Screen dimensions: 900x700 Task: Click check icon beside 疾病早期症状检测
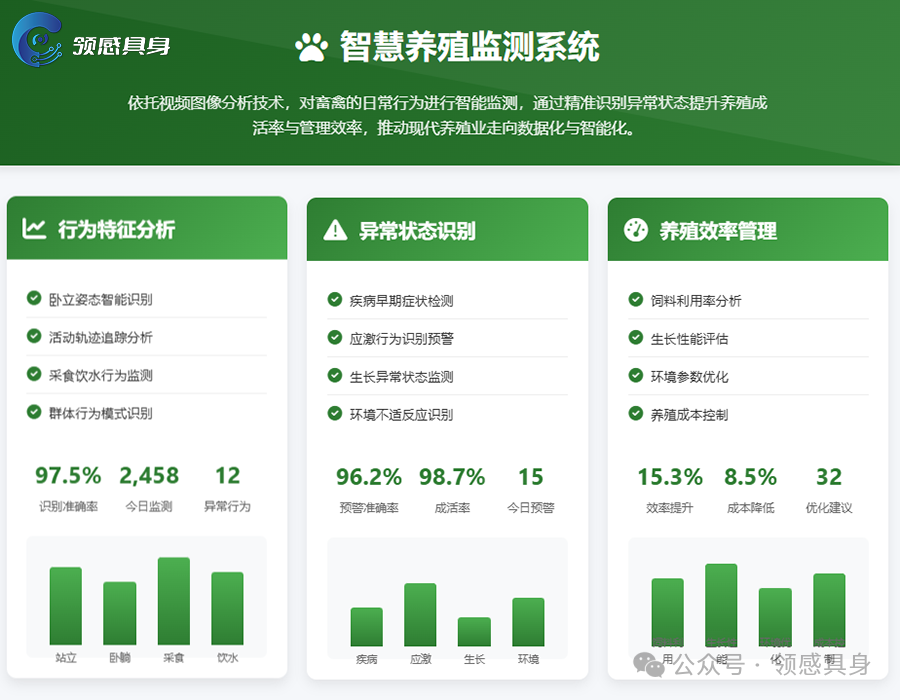[x=335, y=300]
